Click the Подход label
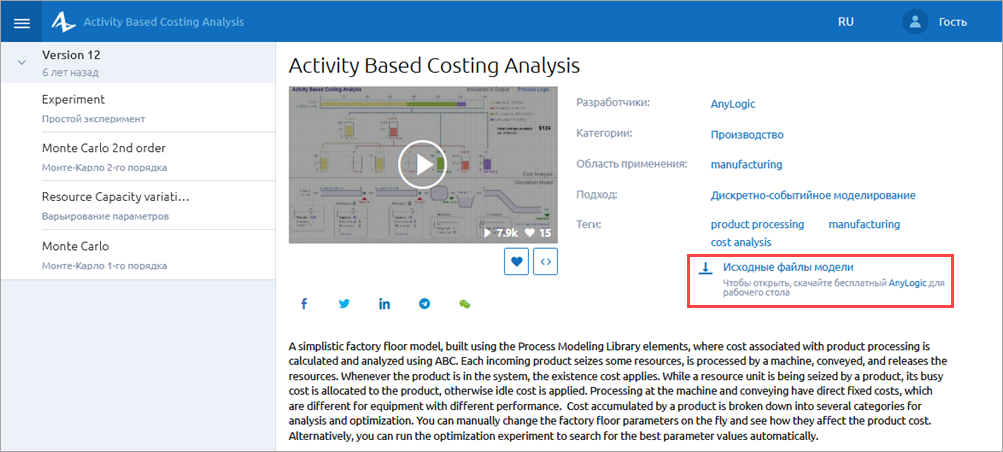This screenshot has width=1003, height=452. tap(596, 194)
